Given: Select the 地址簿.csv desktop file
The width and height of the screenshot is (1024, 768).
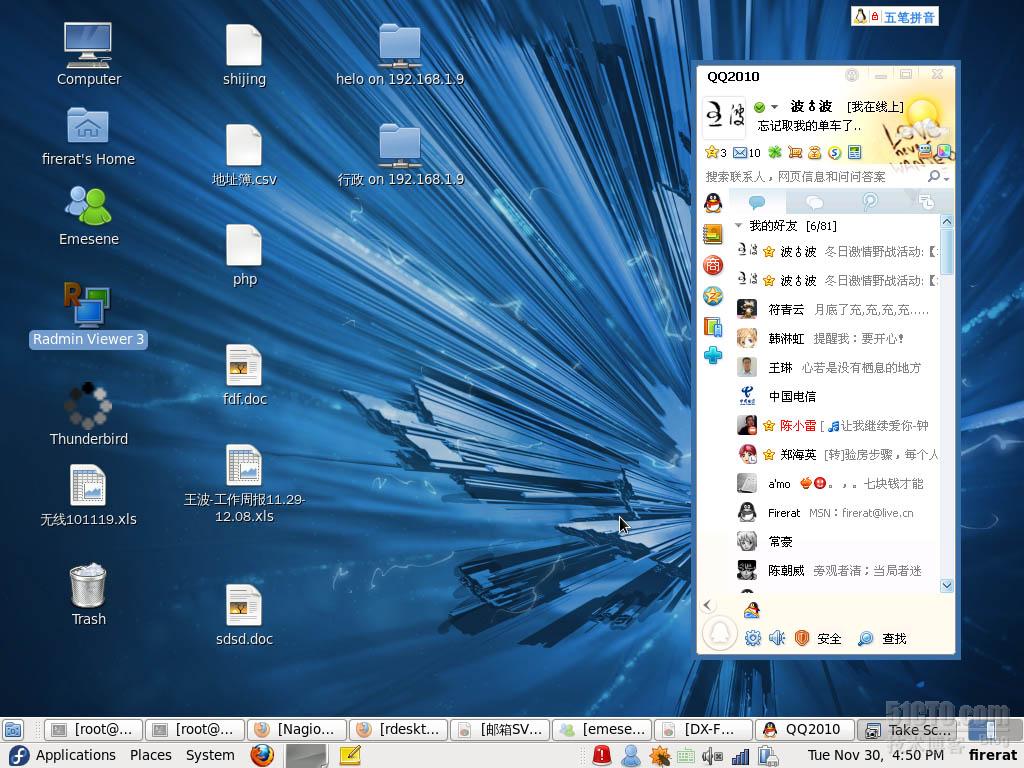Looking at the screenshot, I should 244,155.
